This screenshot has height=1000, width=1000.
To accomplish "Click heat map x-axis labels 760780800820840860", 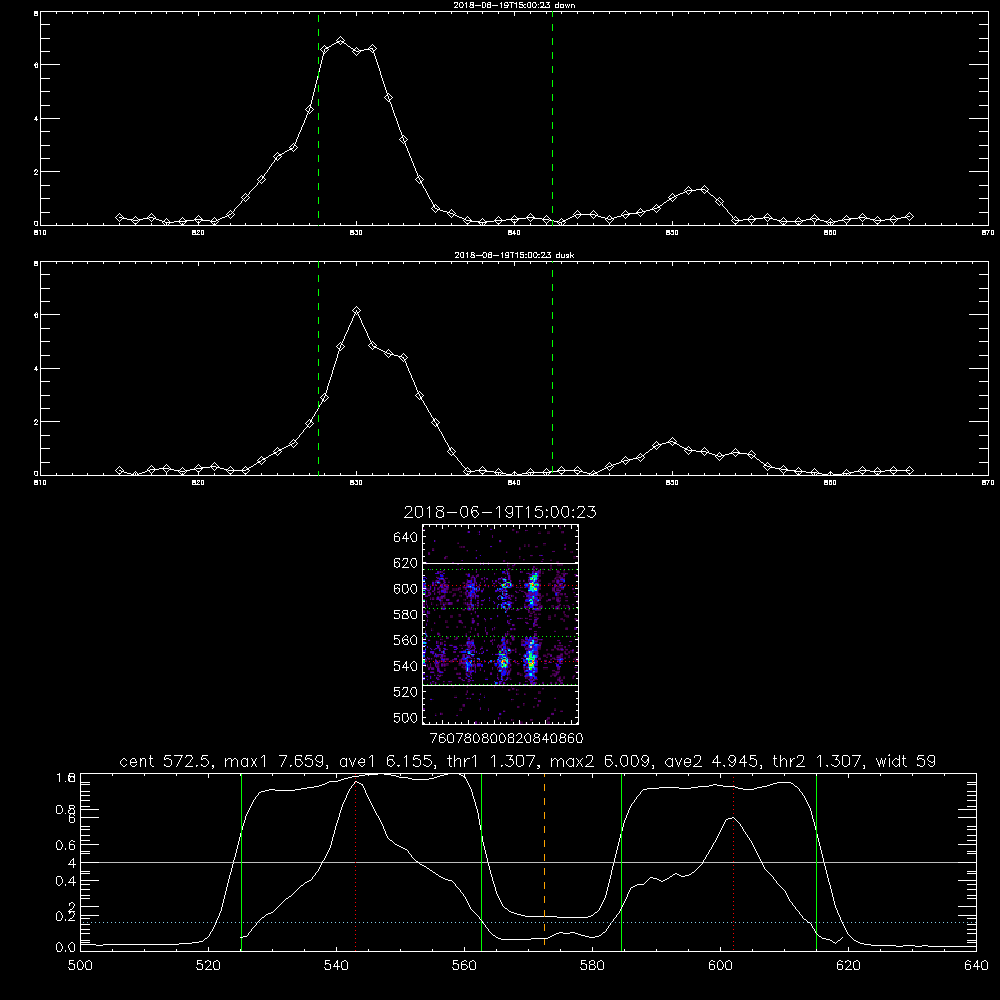I will point(507,739).
